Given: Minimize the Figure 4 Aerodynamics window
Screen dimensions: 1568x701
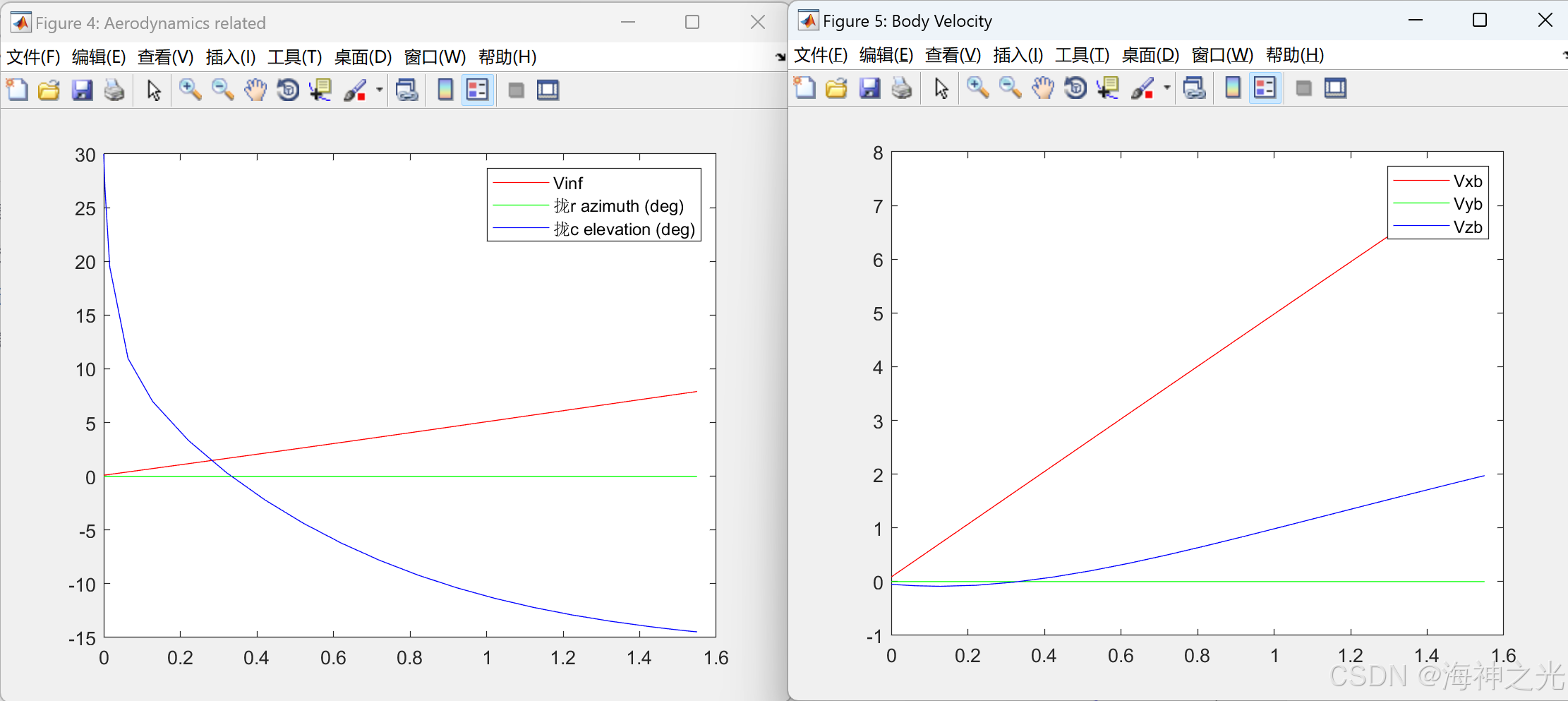Looking at the screenshot, I should [628, 23].
